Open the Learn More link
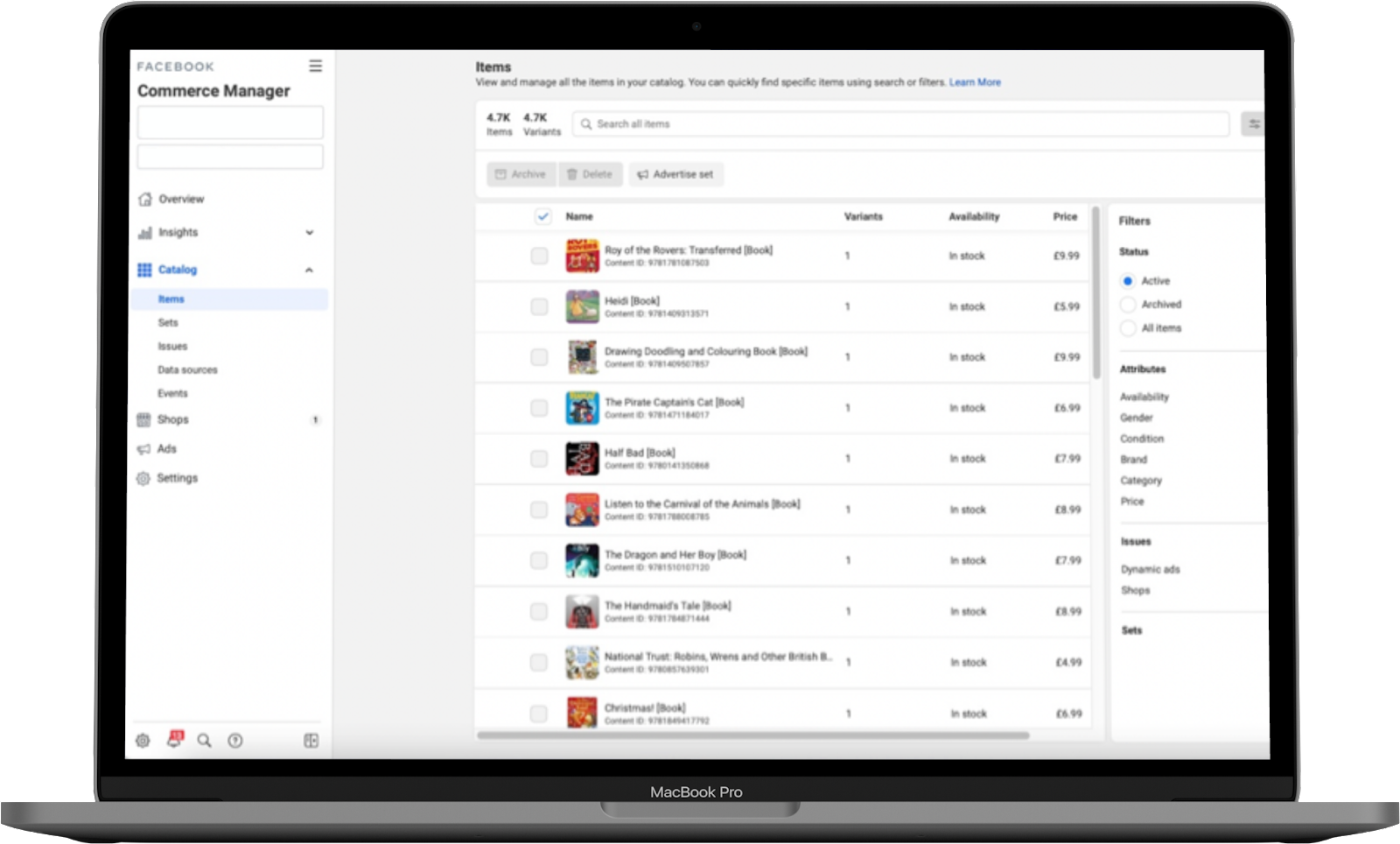Screen dimensions: 1400x844 point(975,82)
